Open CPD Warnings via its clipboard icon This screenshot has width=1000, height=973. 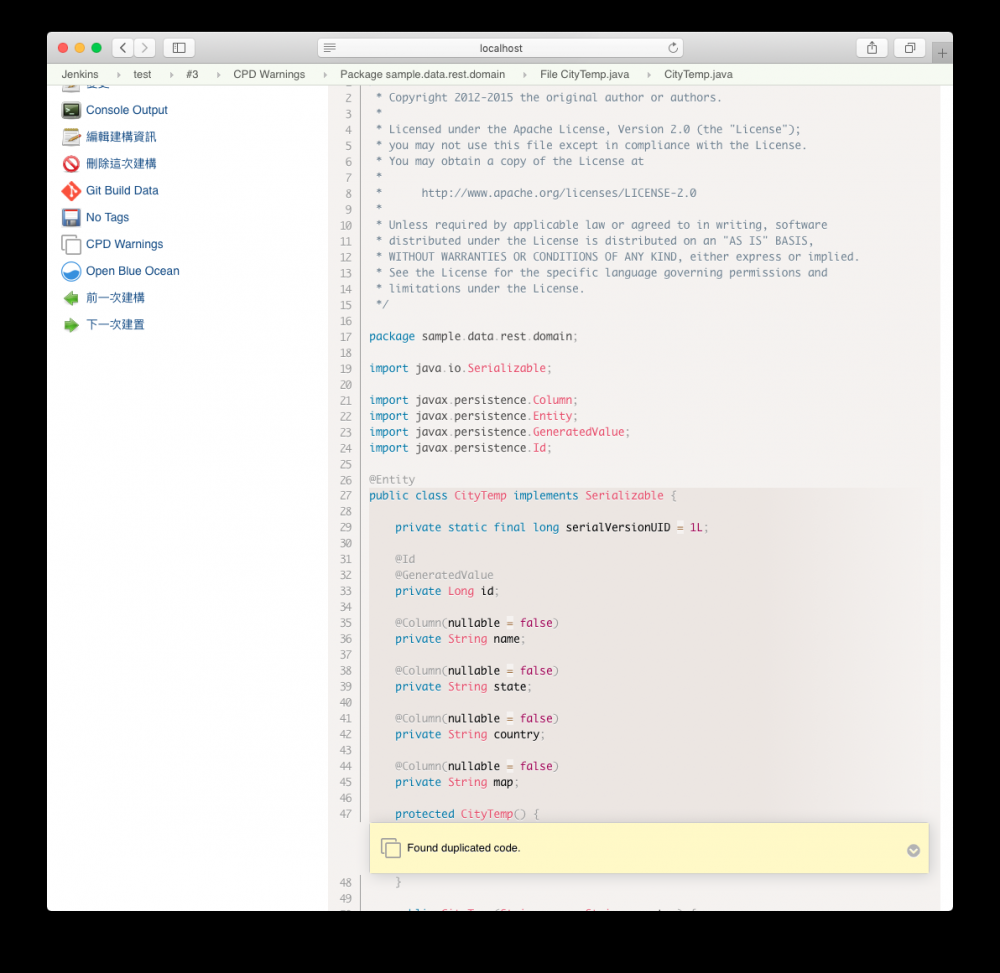71,244
